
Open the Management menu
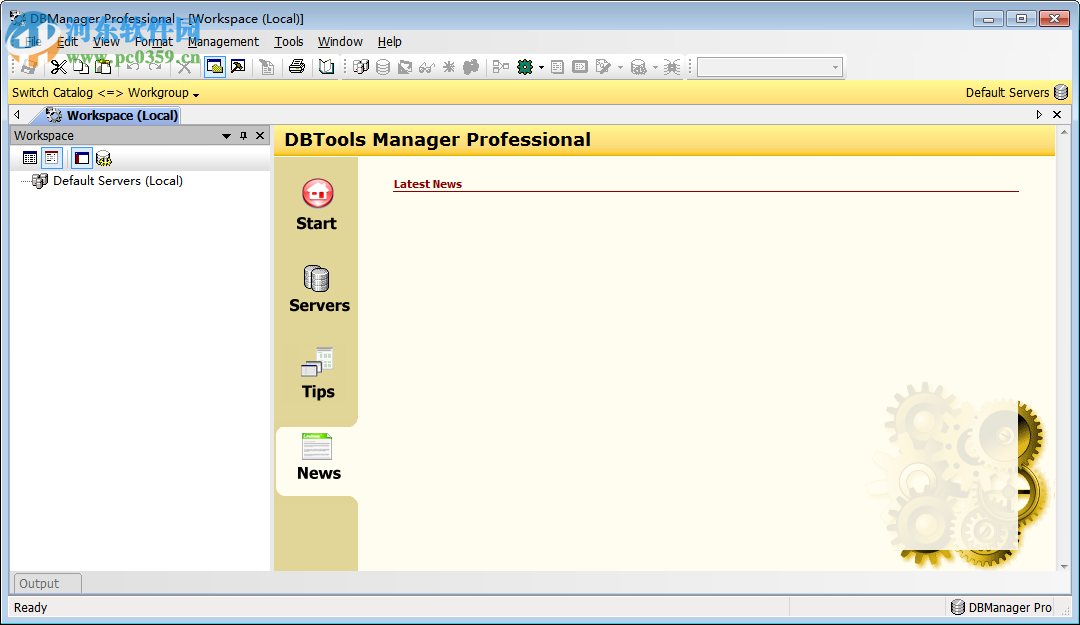(x=223, y=41)
